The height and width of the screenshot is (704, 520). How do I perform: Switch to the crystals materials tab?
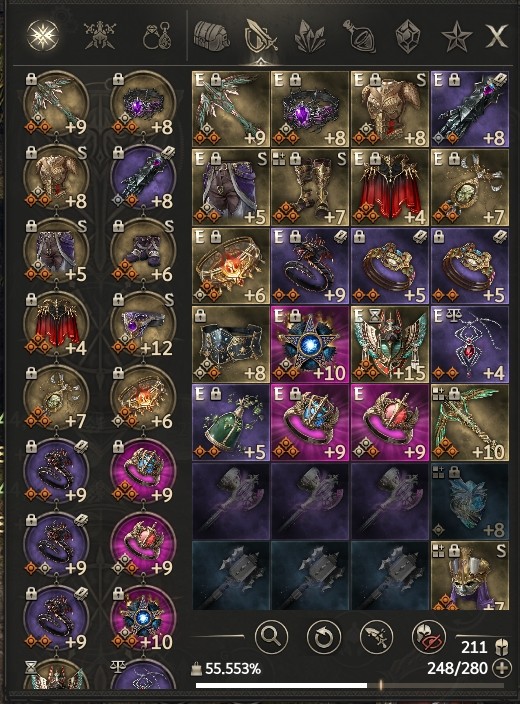pos(310,36)
